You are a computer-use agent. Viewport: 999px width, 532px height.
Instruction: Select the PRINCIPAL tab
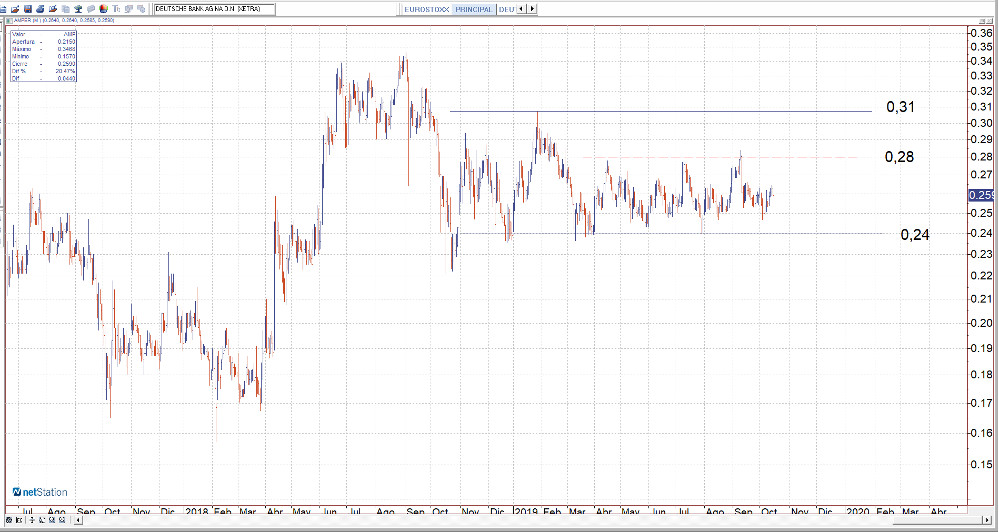pos(474,10)
